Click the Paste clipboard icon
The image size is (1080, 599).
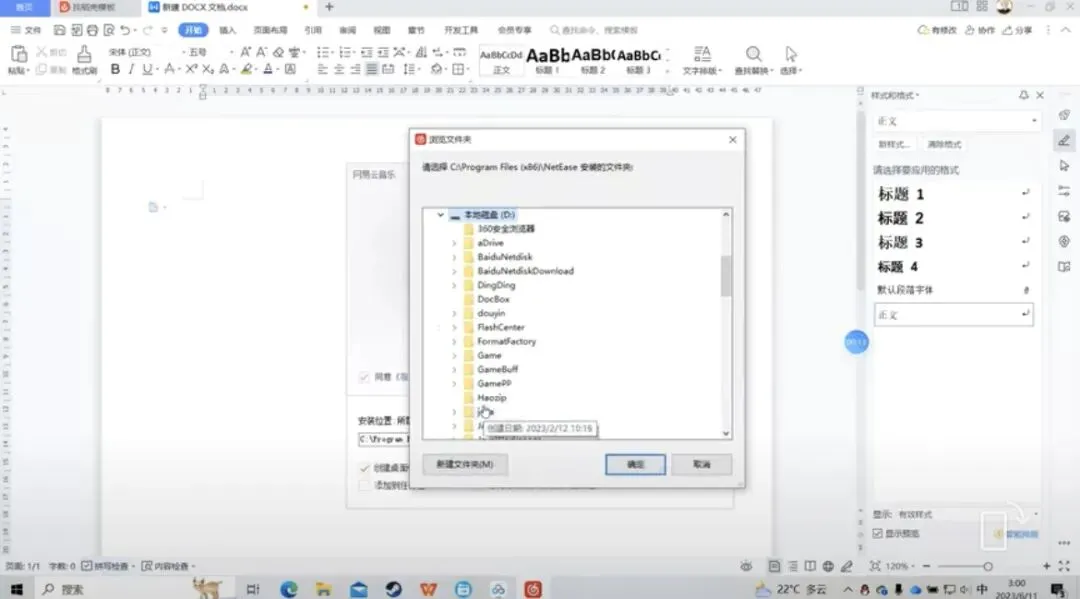[19, 54]
